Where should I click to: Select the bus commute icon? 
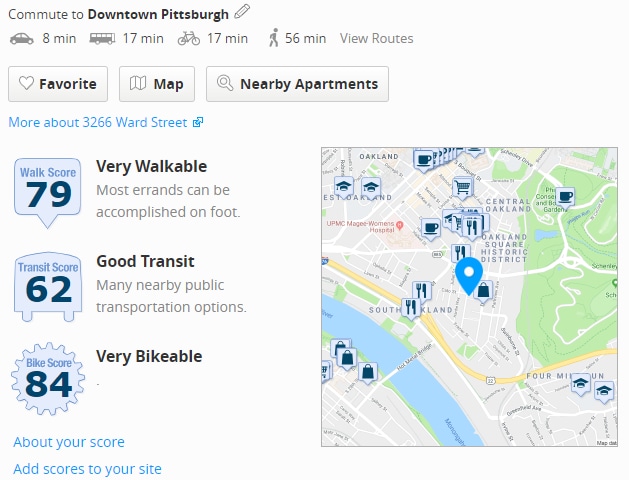(x=102, y=38)
